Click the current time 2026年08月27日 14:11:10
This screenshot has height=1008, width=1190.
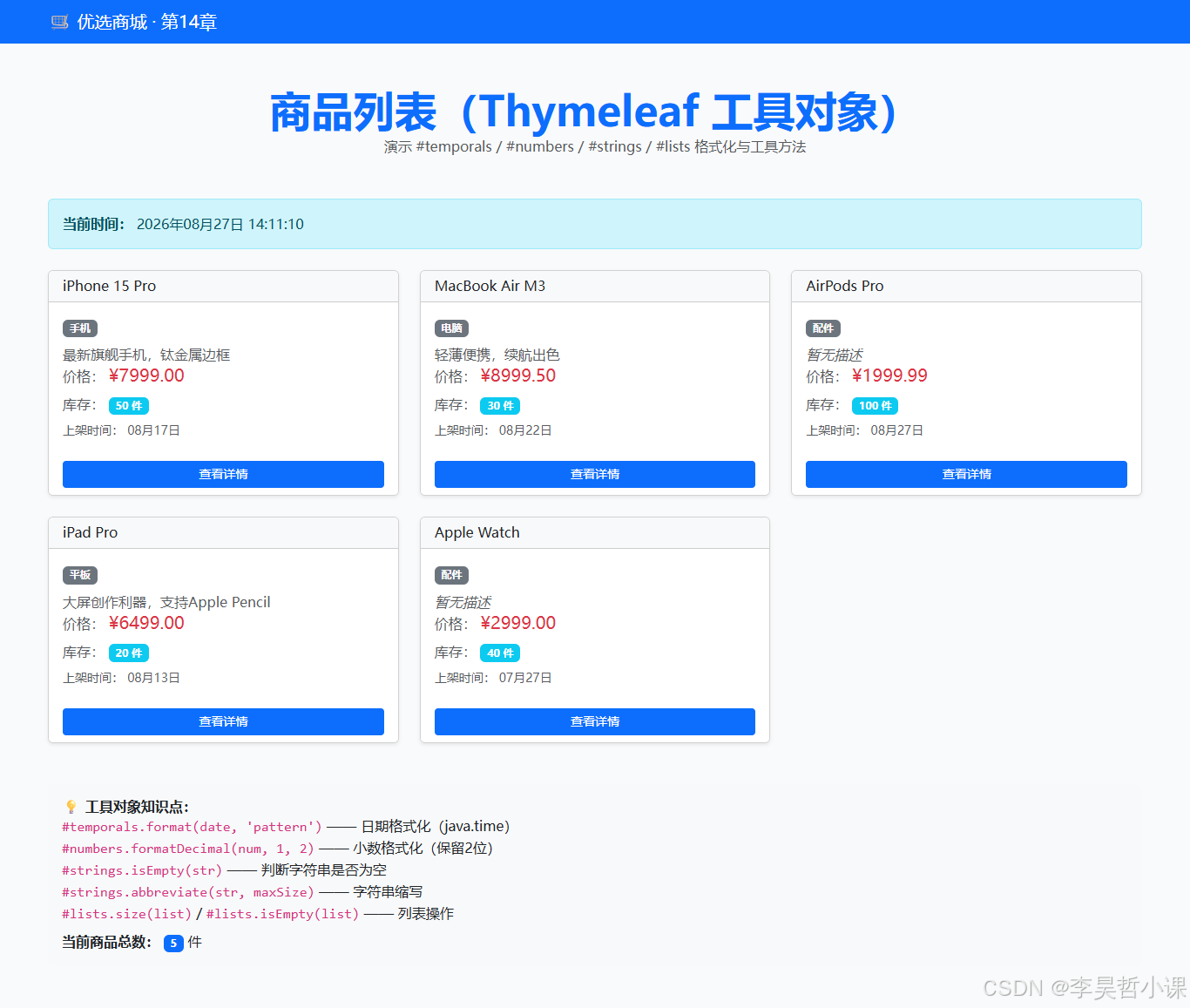220,224
